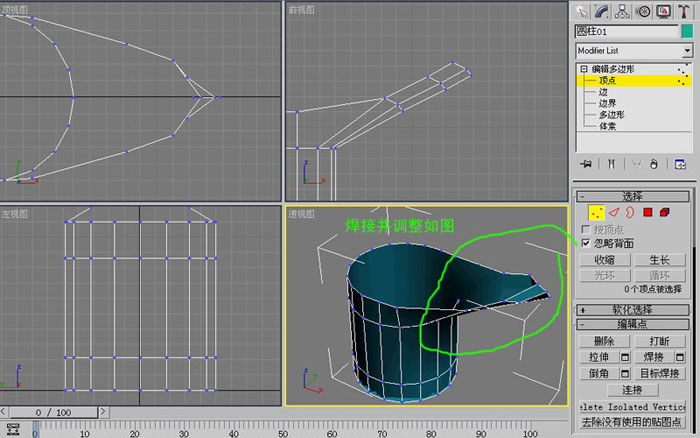Open settings box next to 焊接

[x=680, y=357]
